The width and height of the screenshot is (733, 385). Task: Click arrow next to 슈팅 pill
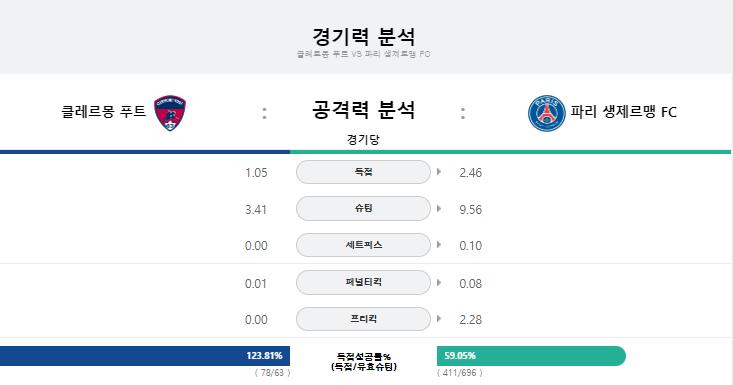[x=439, y=208]
